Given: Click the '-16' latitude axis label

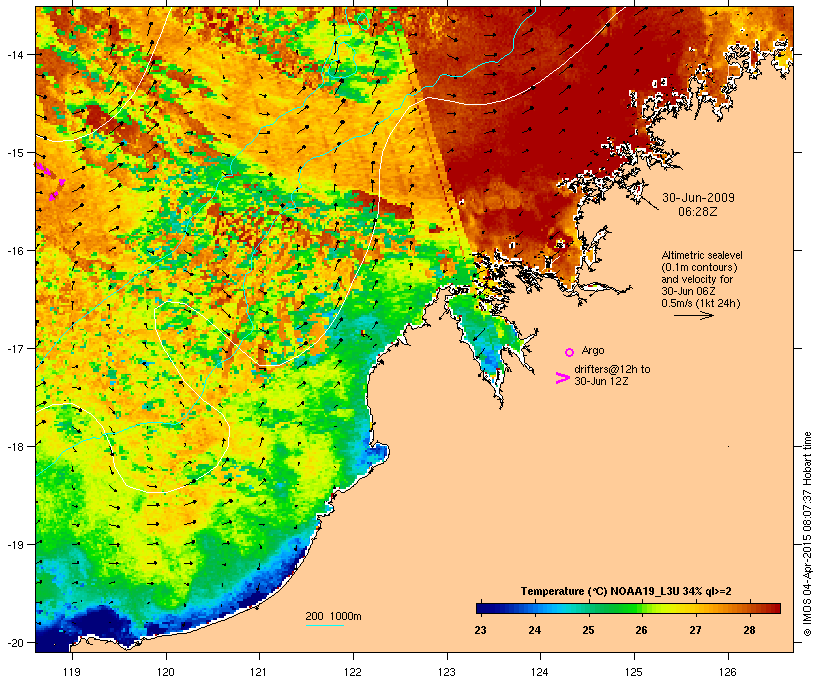Looking at the screenshot, I should 15,251.
